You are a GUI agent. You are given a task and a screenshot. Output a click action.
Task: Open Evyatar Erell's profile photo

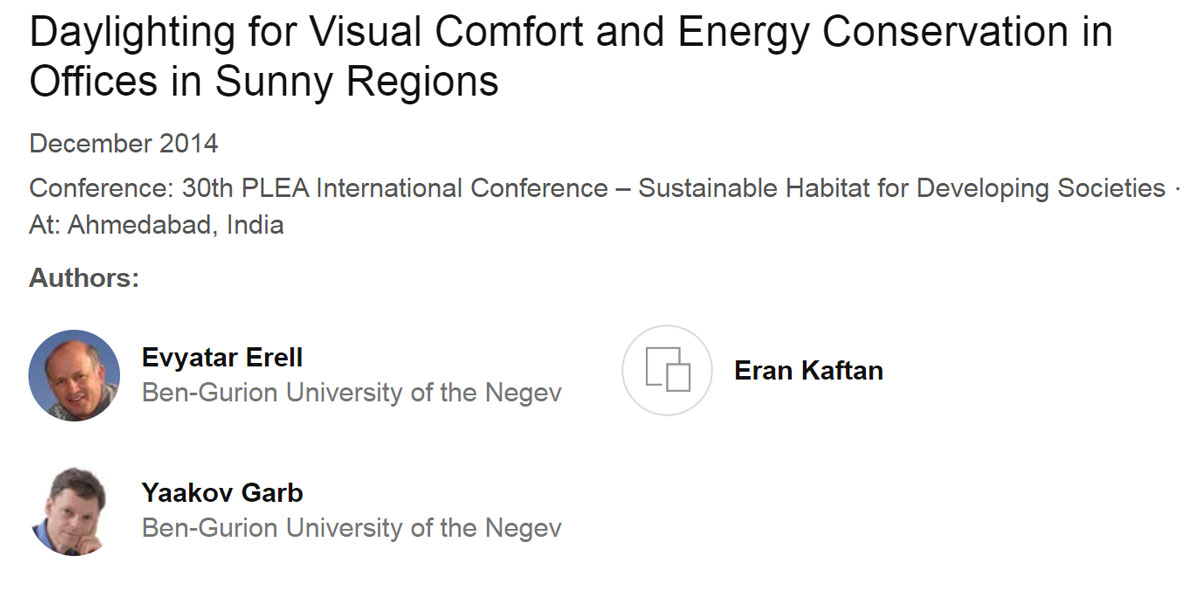tap(74, 375)
